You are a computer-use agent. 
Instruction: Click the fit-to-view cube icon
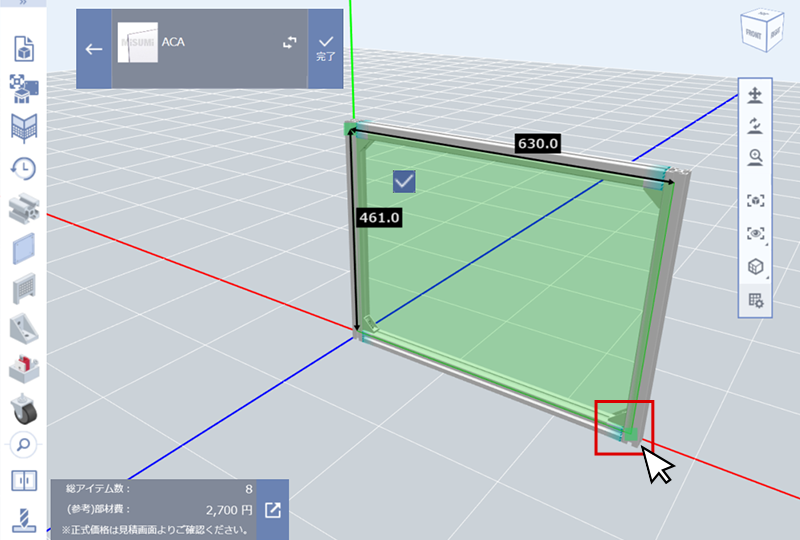tap(756, 200)
